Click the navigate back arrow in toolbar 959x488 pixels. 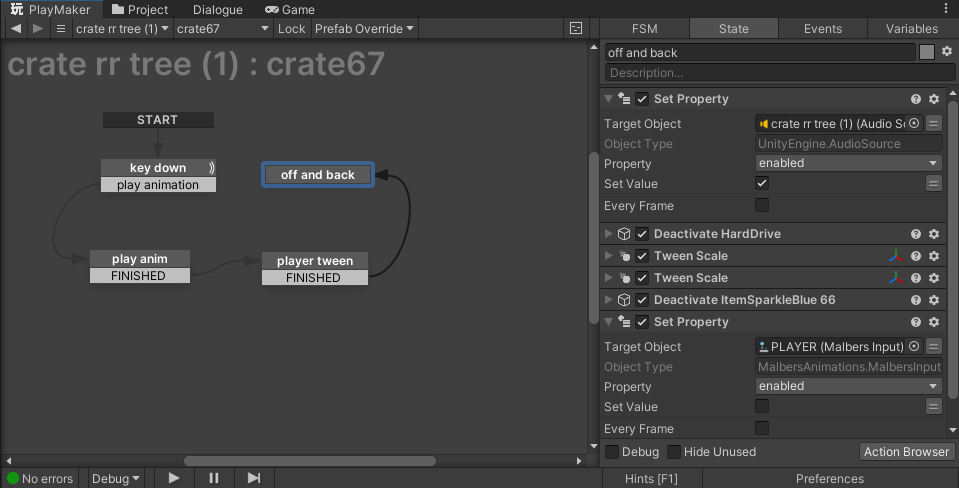[15, 28]
